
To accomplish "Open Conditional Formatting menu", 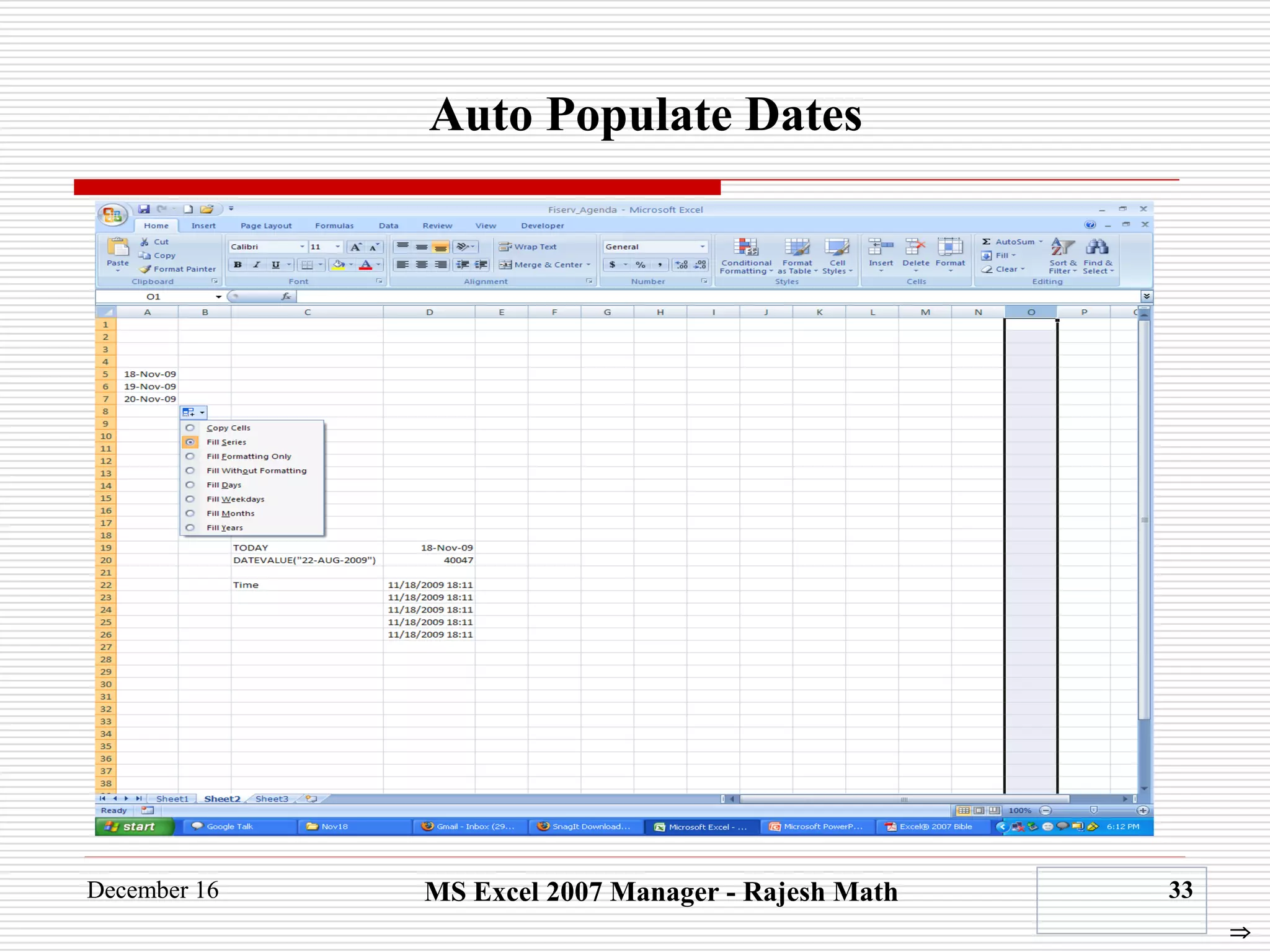I will coord(746,256).
